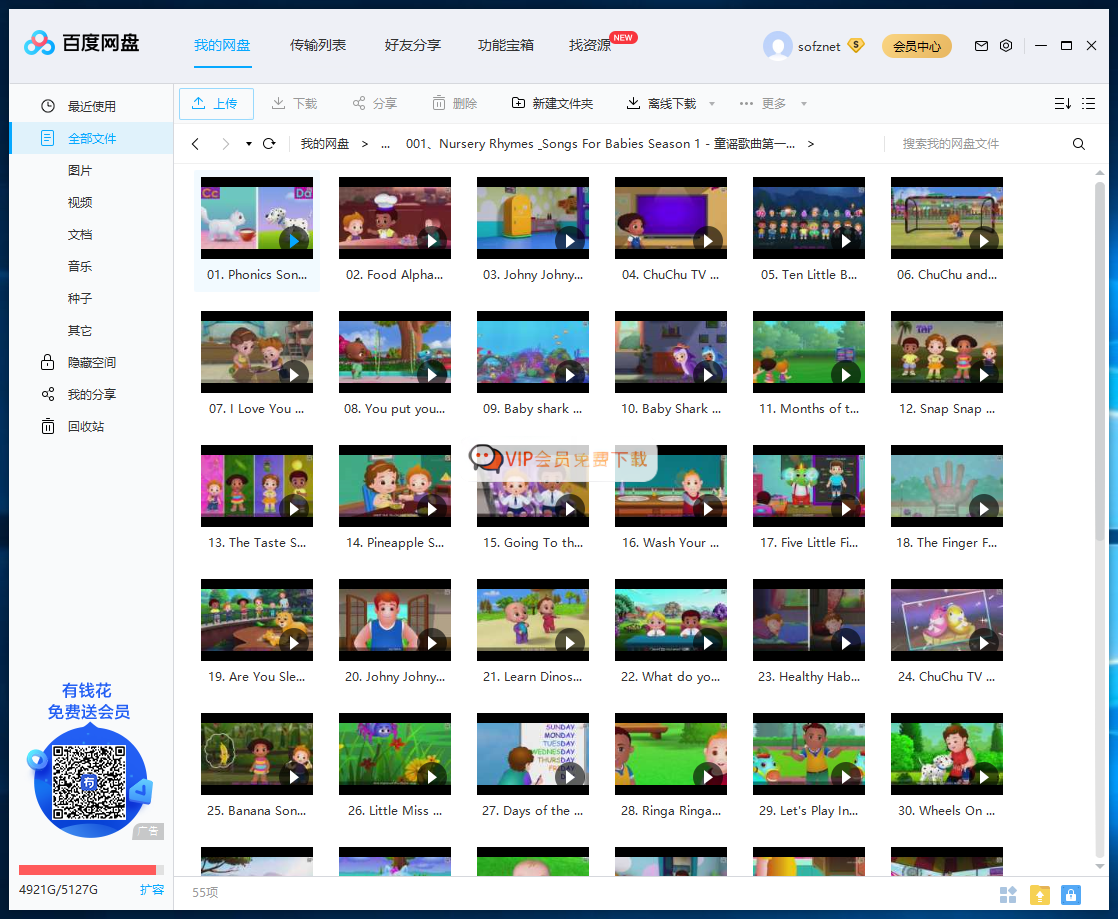
Task: Open 会员中心 membership center
Action: (x=917, y=46)
